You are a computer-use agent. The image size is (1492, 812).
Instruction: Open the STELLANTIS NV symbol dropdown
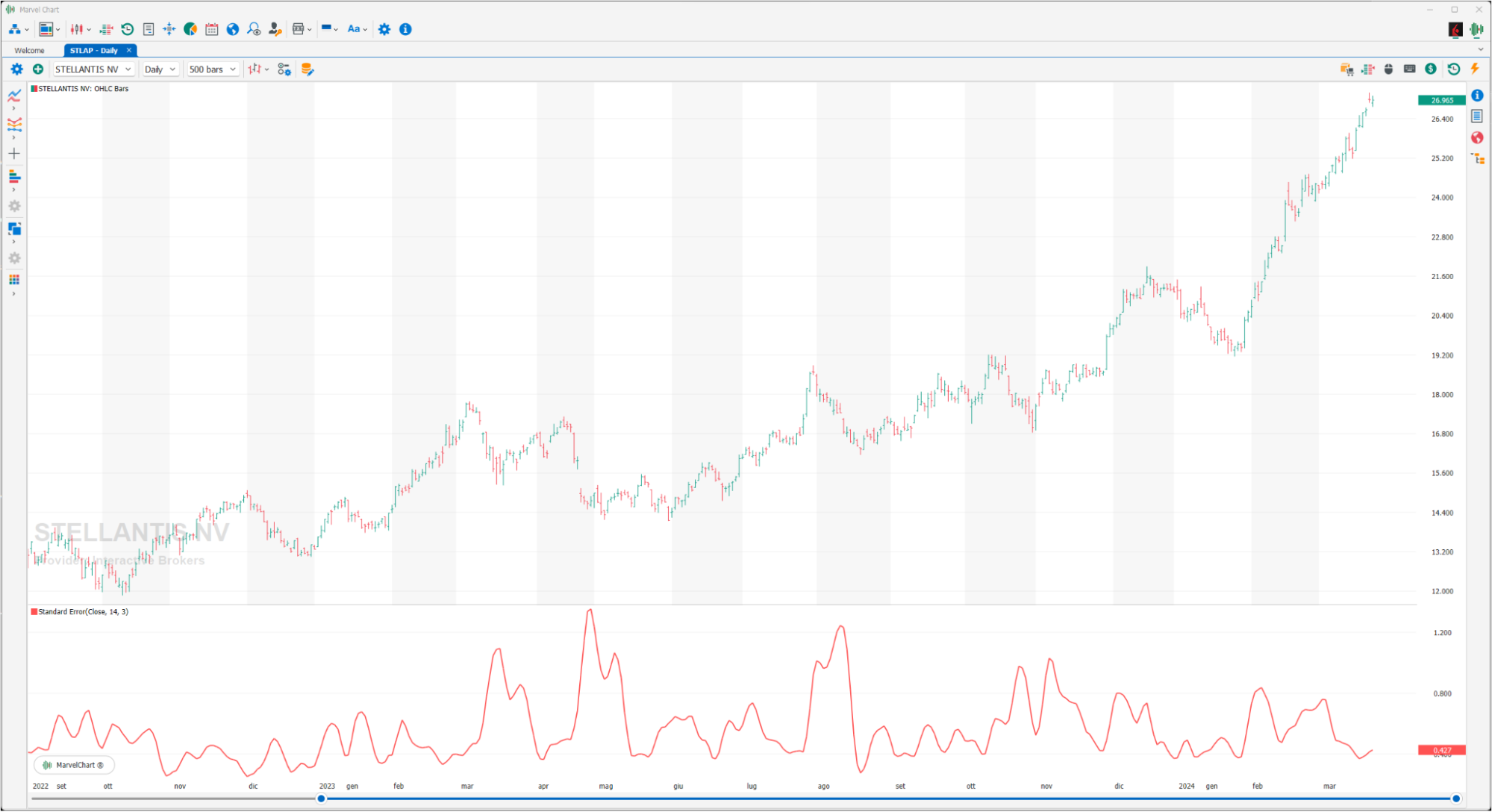point(93,69)
